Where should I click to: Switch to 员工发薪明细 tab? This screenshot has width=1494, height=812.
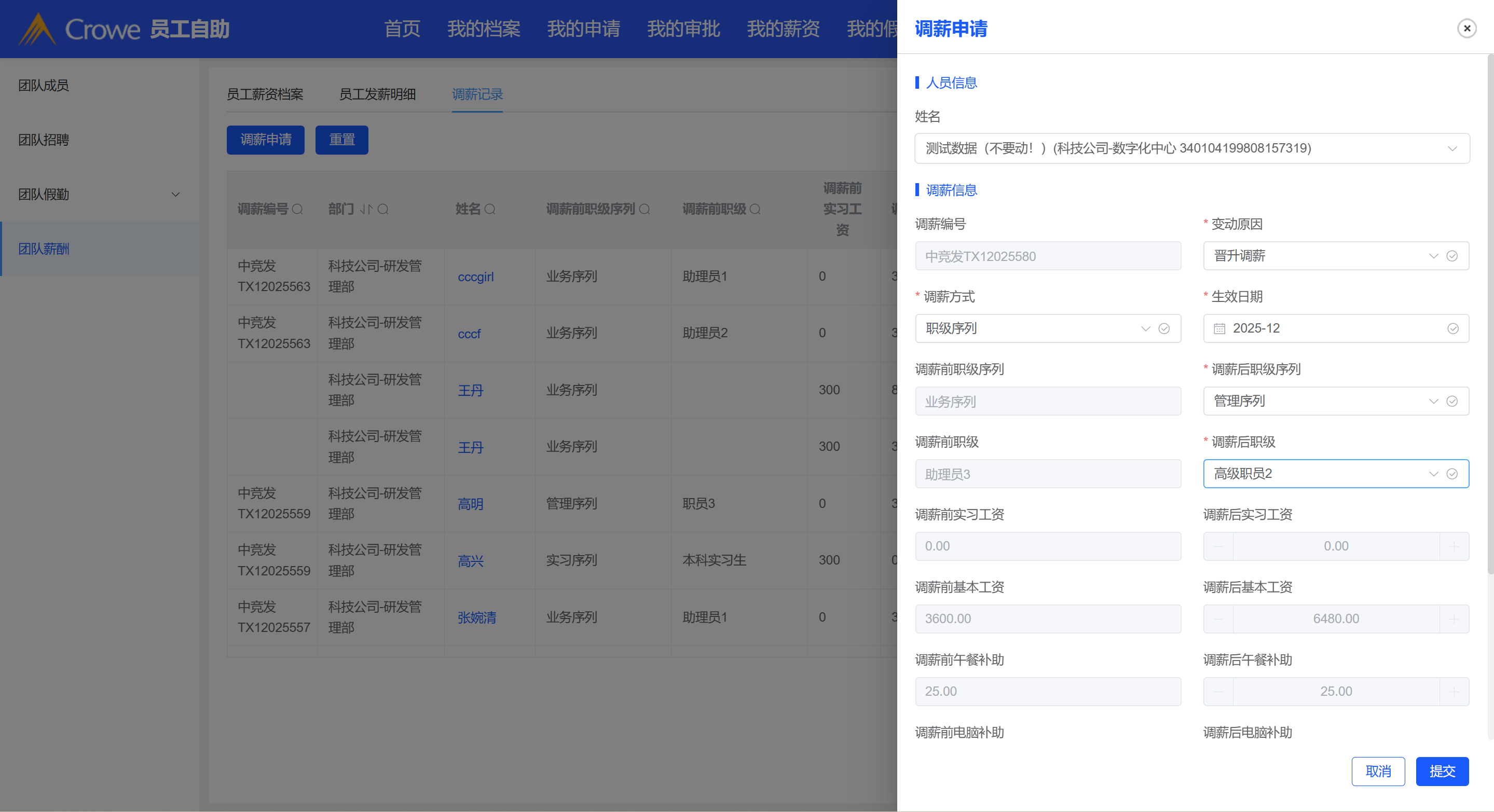click(x=377, y=94)
